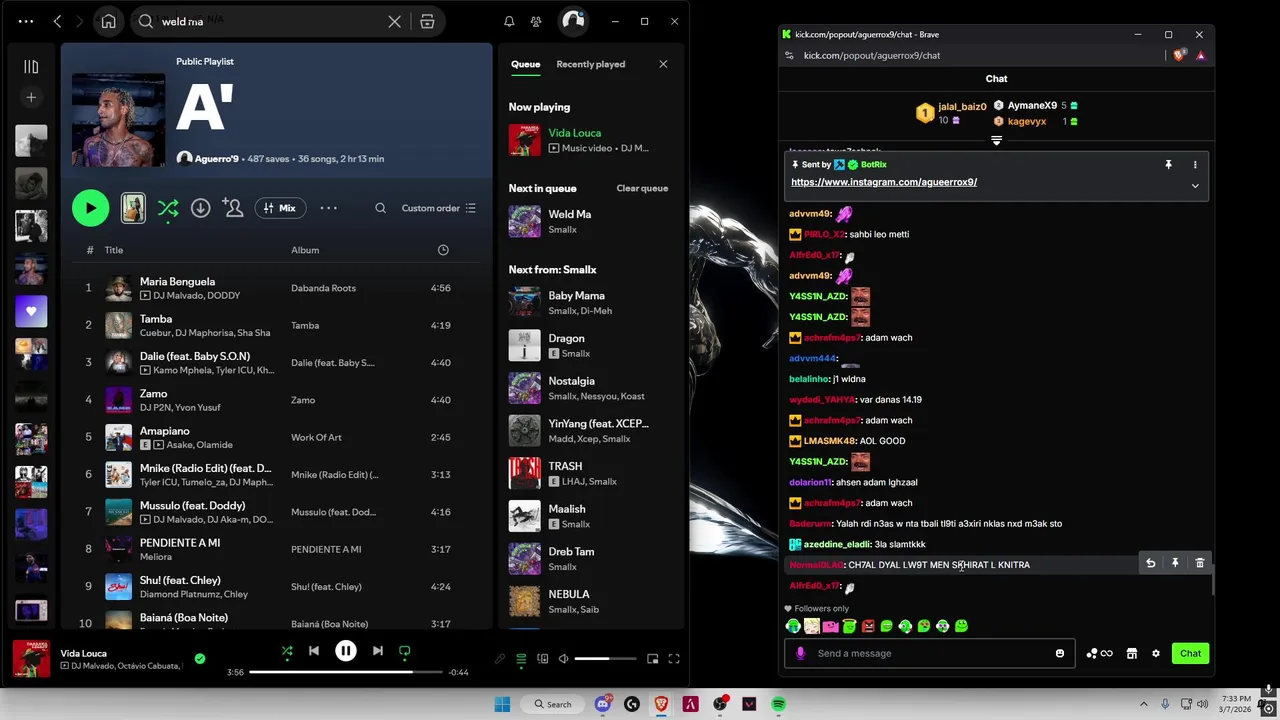Collapse the pinned message with chevron
This screenshot has width=1280, height=720.
tap(1195, 185)
